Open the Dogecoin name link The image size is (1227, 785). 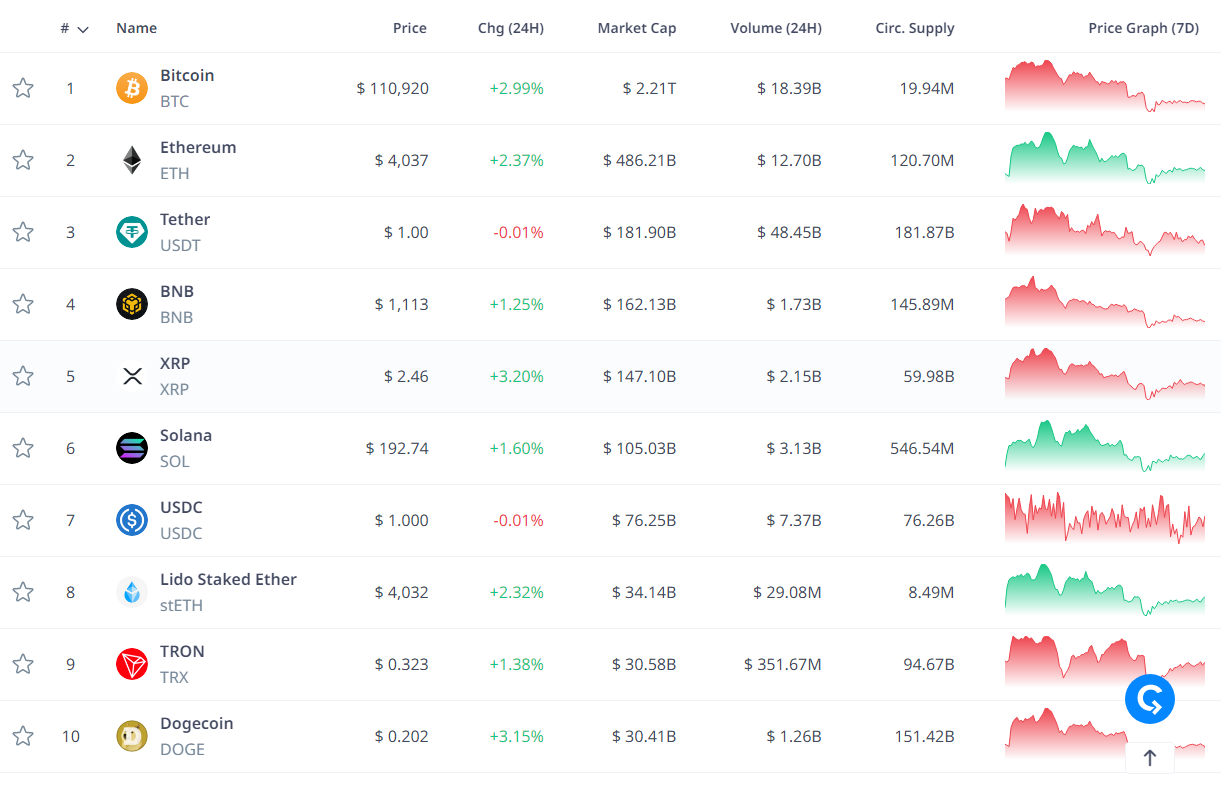click(196, 723)
